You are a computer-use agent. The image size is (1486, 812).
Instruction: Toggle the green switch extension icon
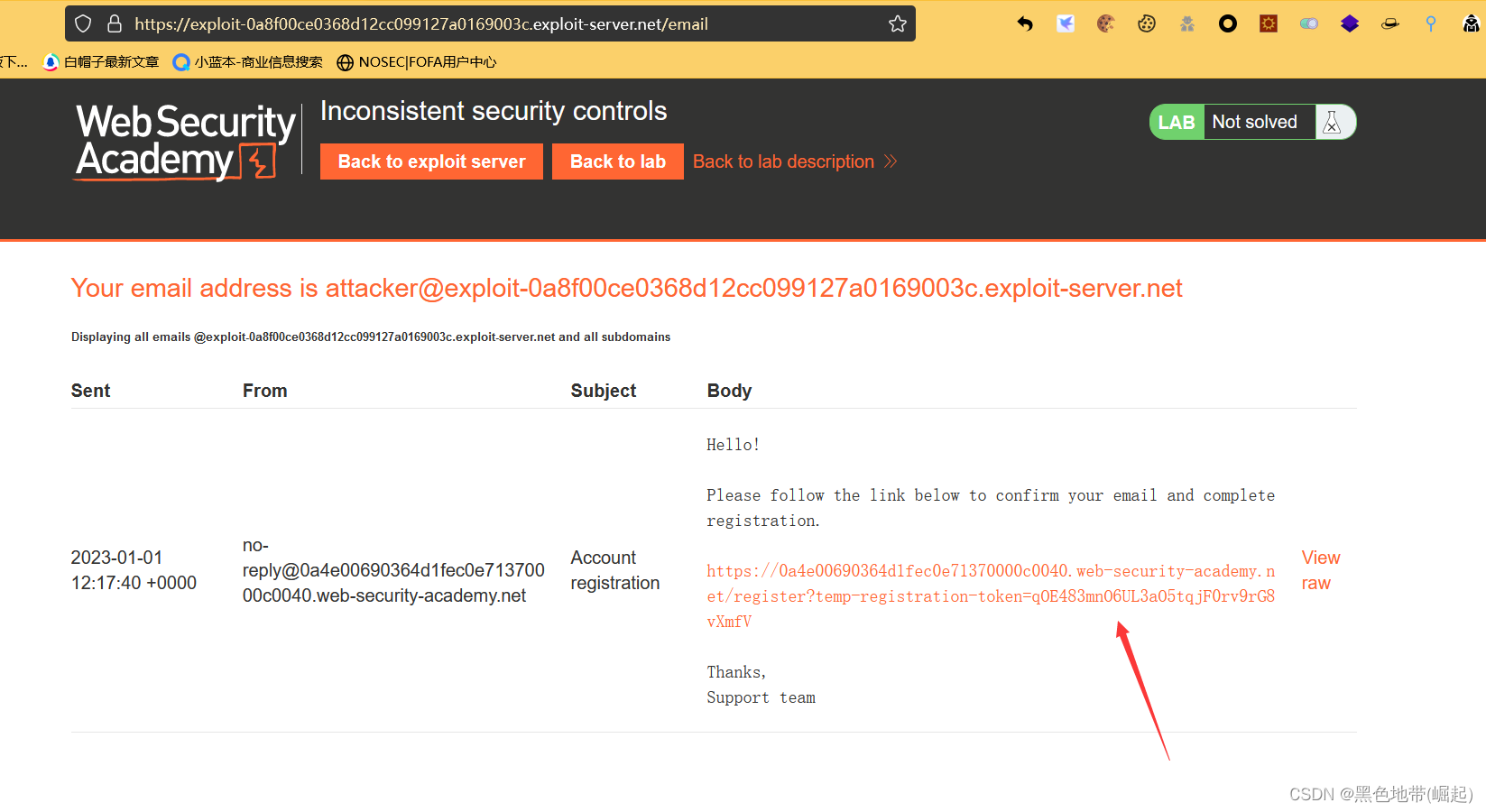(x=1309, y=23)
